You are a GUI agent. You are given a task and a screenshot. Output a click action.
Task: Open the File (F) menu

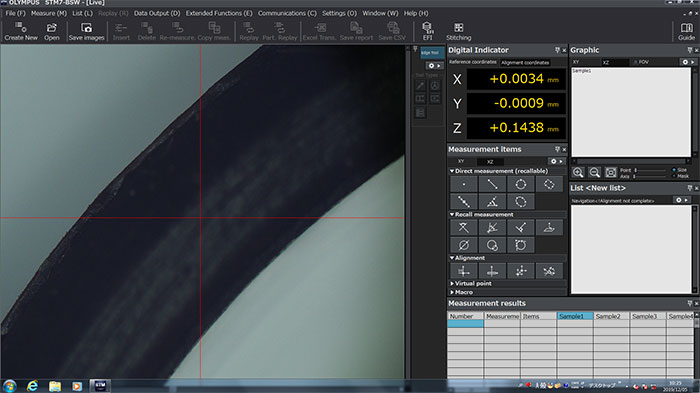[x=16, y=13]
